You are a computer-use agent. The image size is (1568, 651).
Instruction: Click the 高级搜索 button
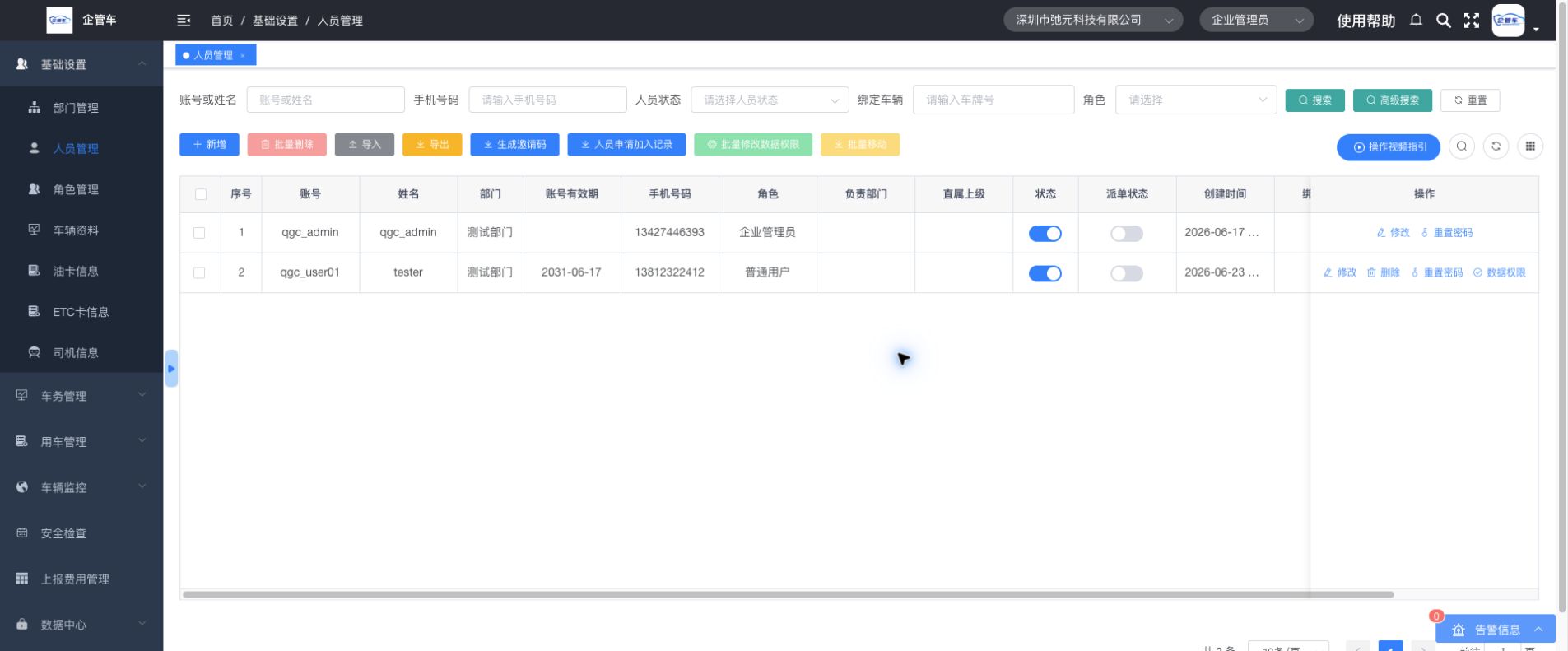tap(1393, 100)
